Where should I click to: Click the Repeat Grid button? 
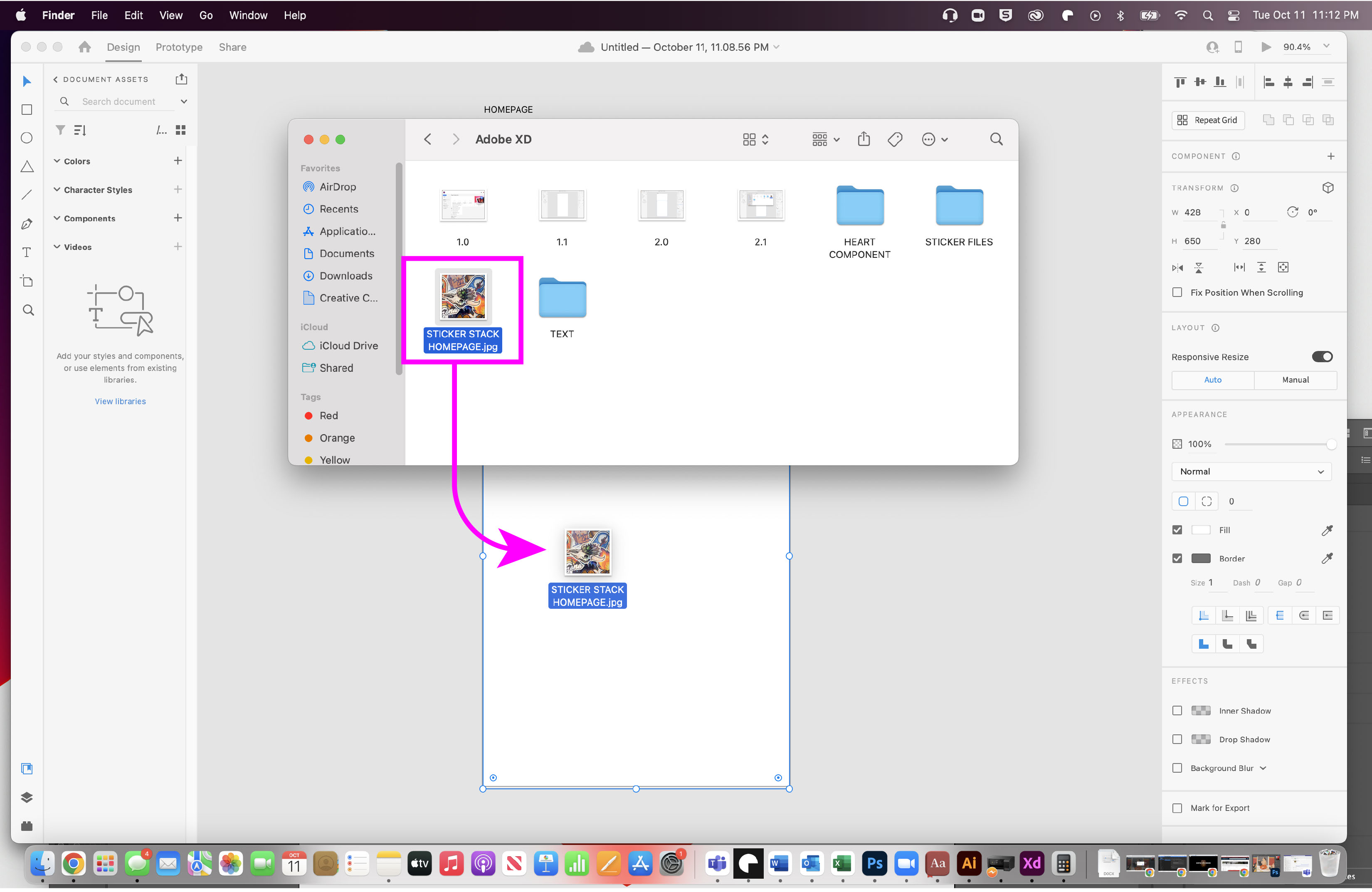pos(1208,121)
